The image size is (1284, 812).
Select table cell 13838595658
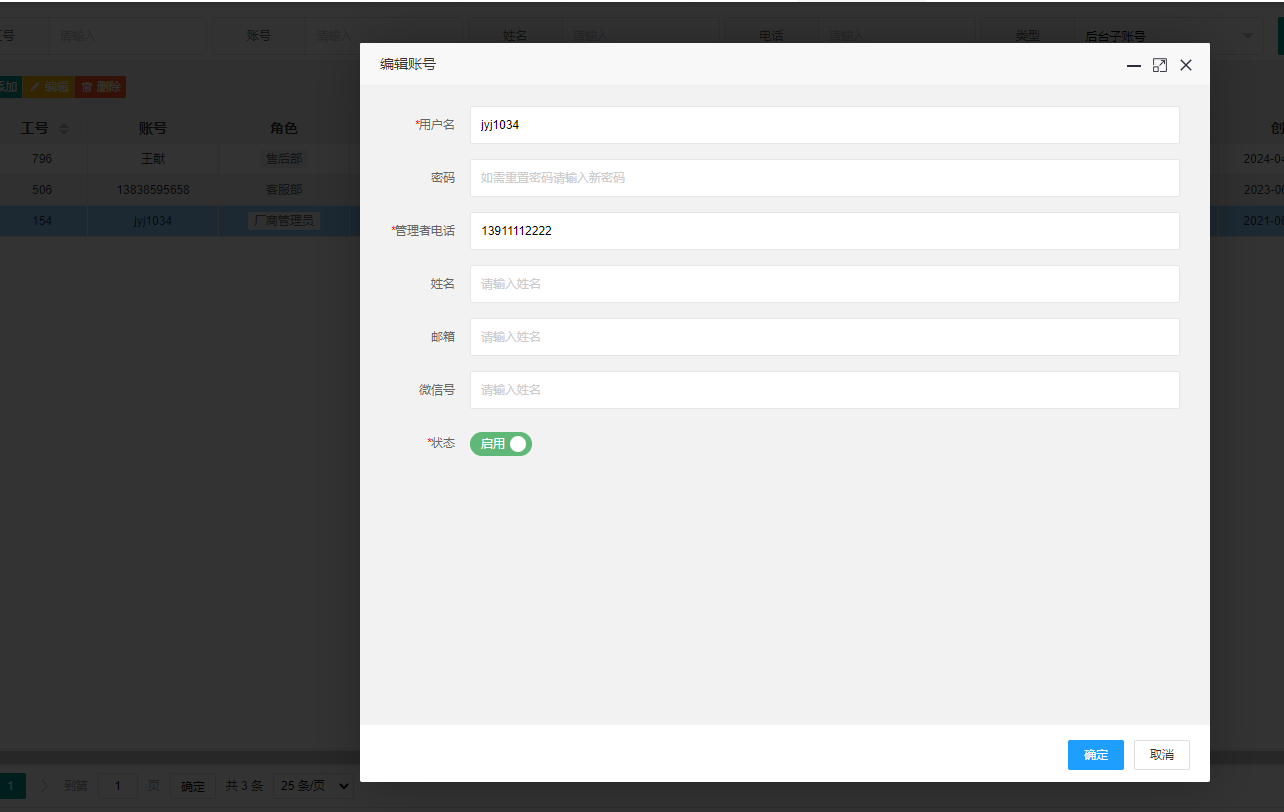(x=152, y=189)
